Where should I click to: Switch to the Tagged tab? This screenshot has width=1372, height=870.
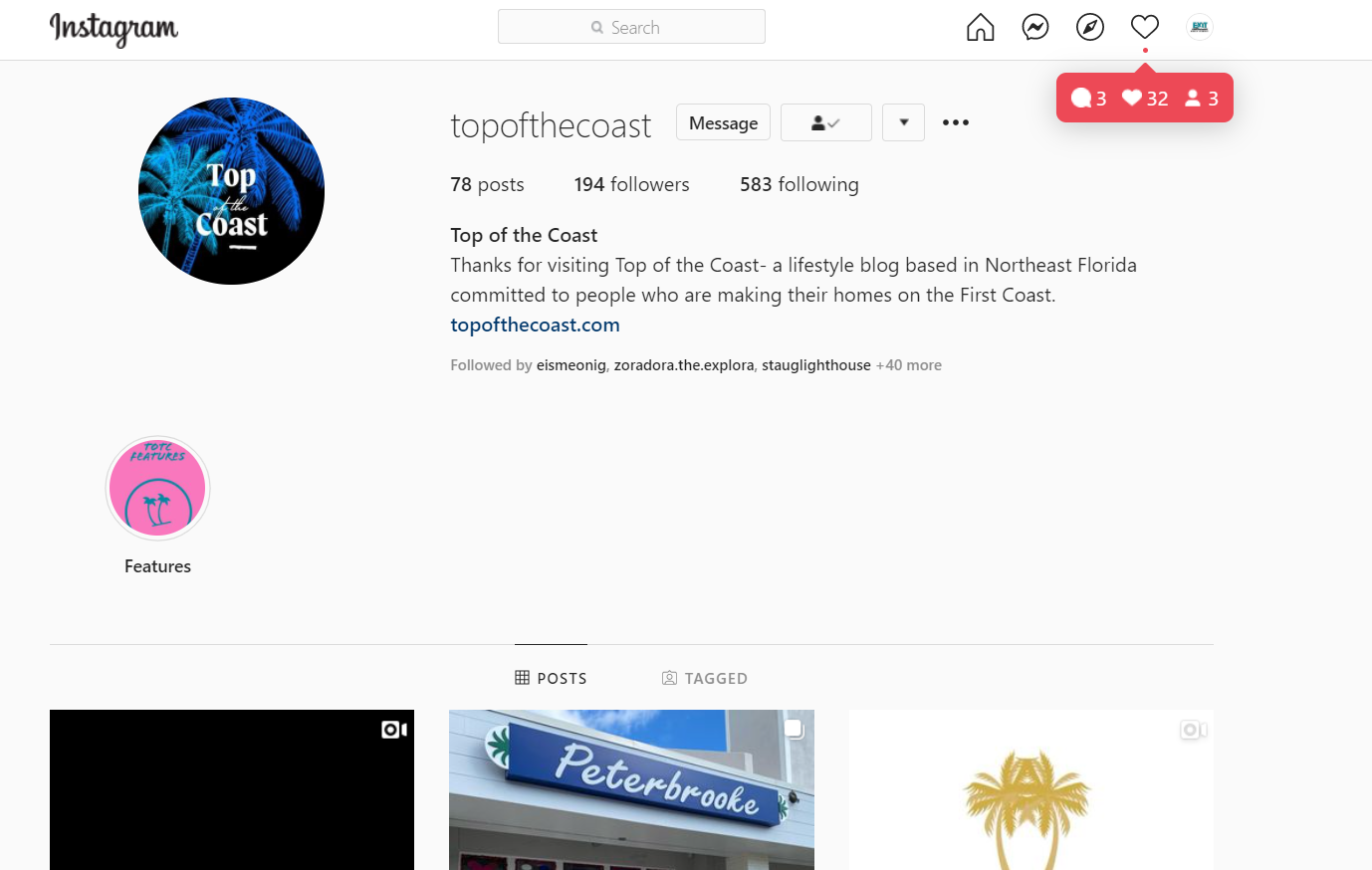705,678
